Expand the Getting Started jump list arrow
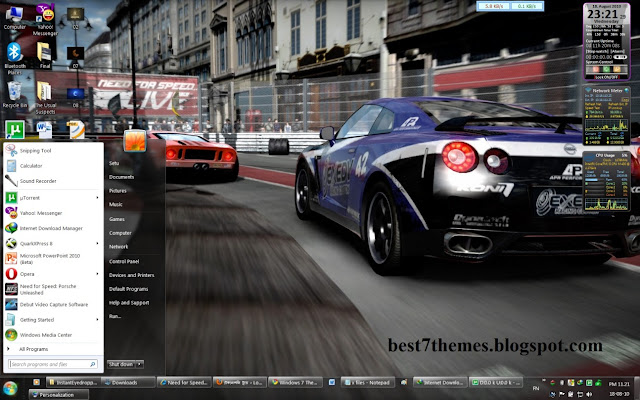Image resolution: width=640 pixels, height=400 pixels. [98, 320]
